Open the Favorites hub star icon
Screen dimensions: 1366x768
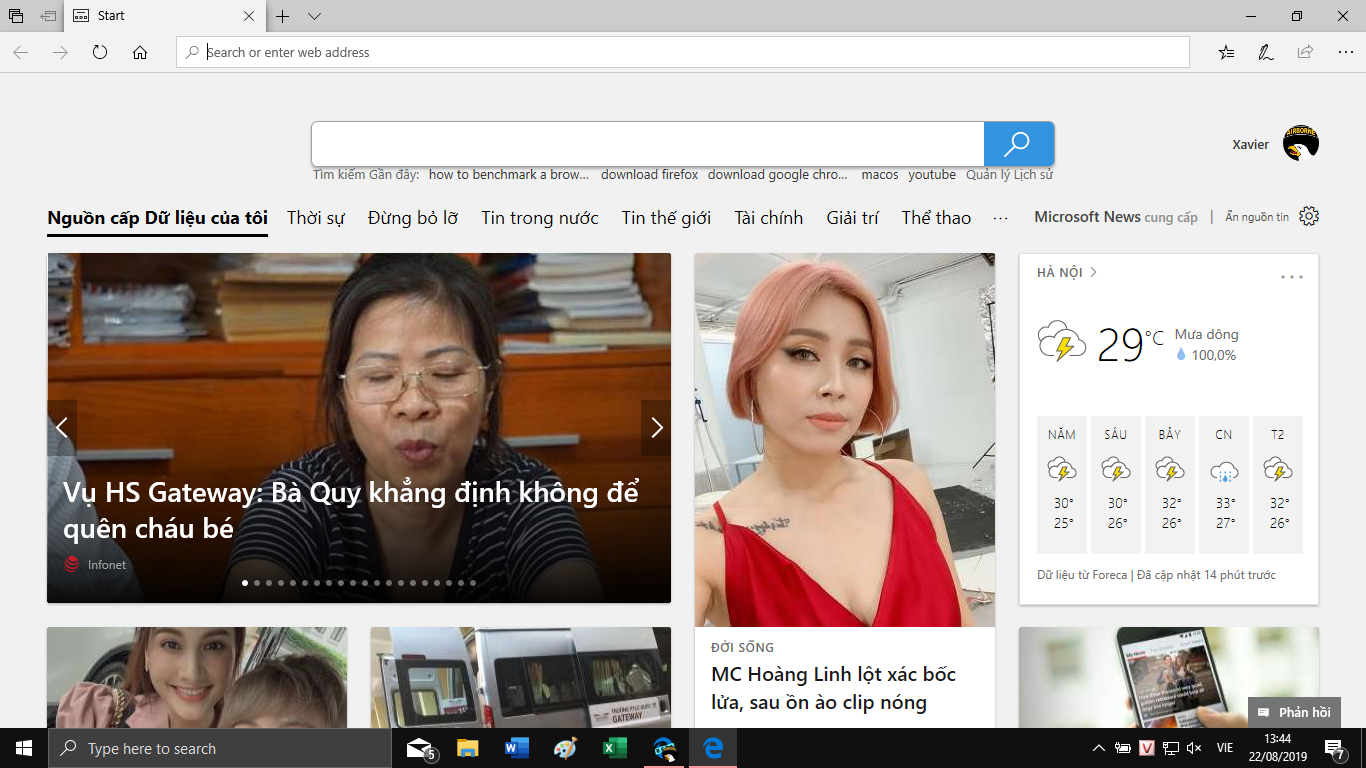(x=1226, y=52)
